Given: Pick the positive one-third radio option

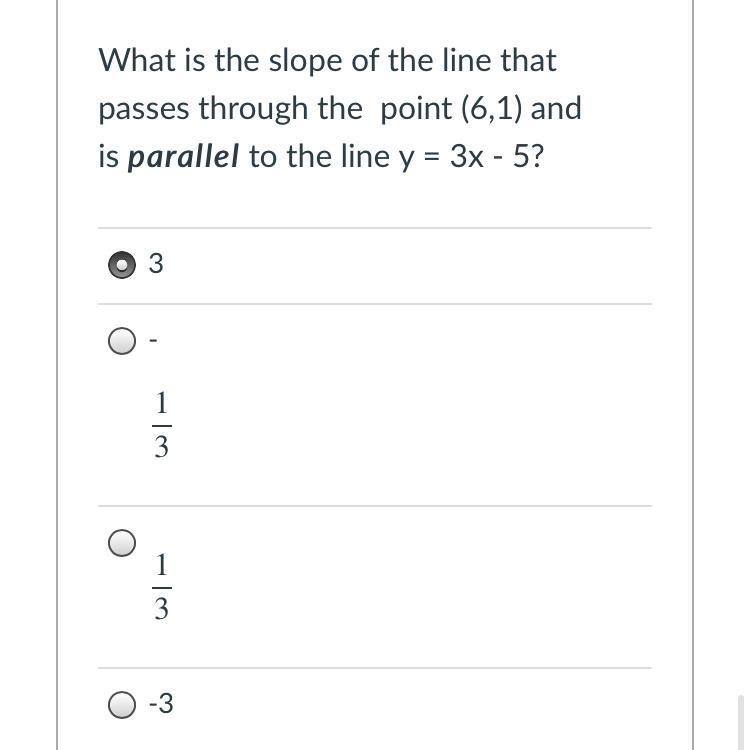Looking at the screenshot, I should [122, 543].
